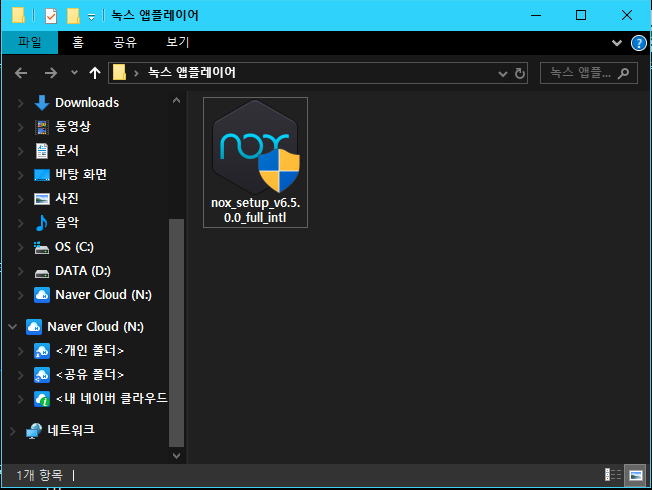Image resolution: width=652 pixels, height=490 pixels.
Task: Select the <공유 폴더> label
Action: (x=90, y=375)
